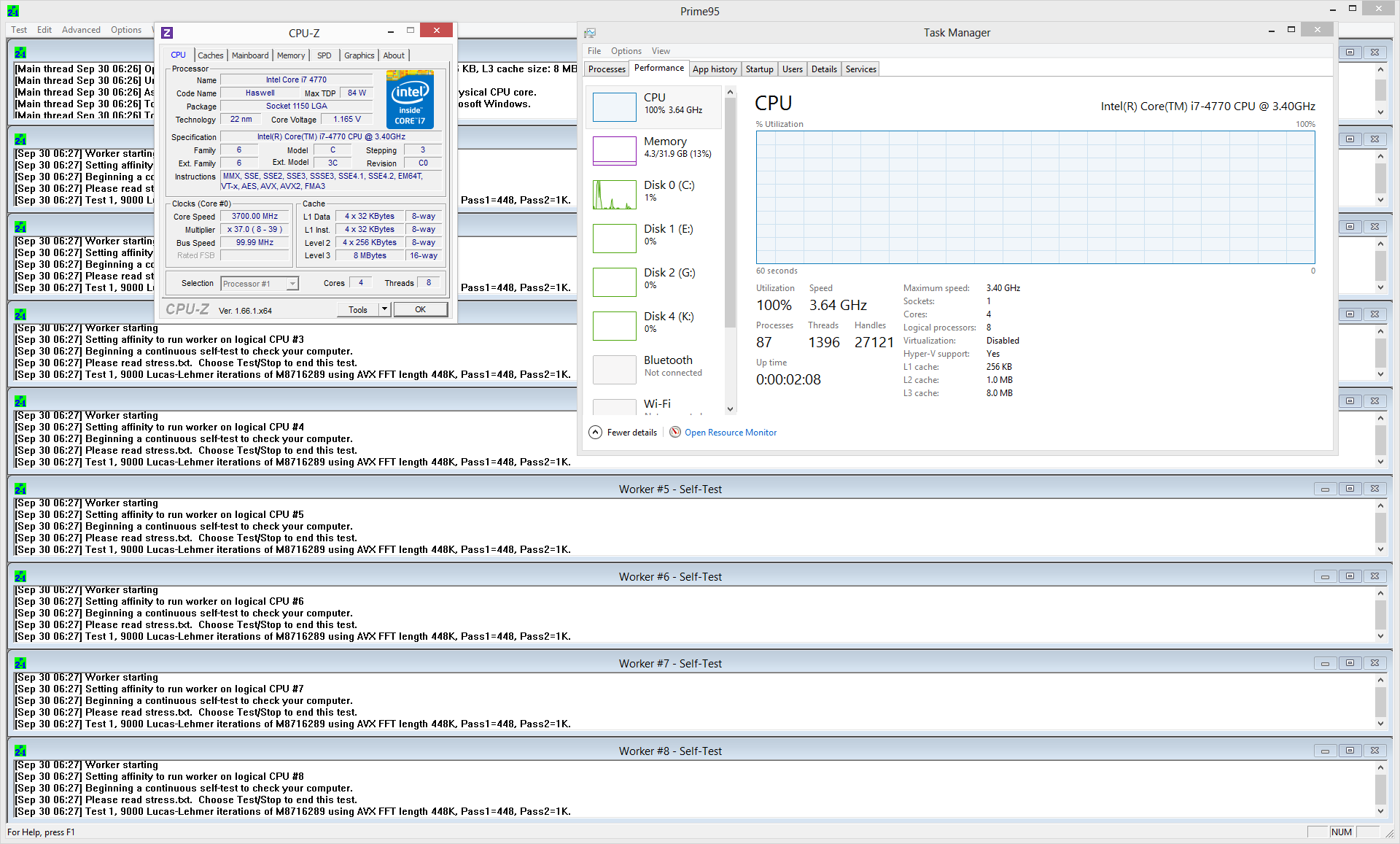Viewport: 1400px width, 844px height.
Task: Click the Worker #5 window icon
Action: click(x=20, y=489)
